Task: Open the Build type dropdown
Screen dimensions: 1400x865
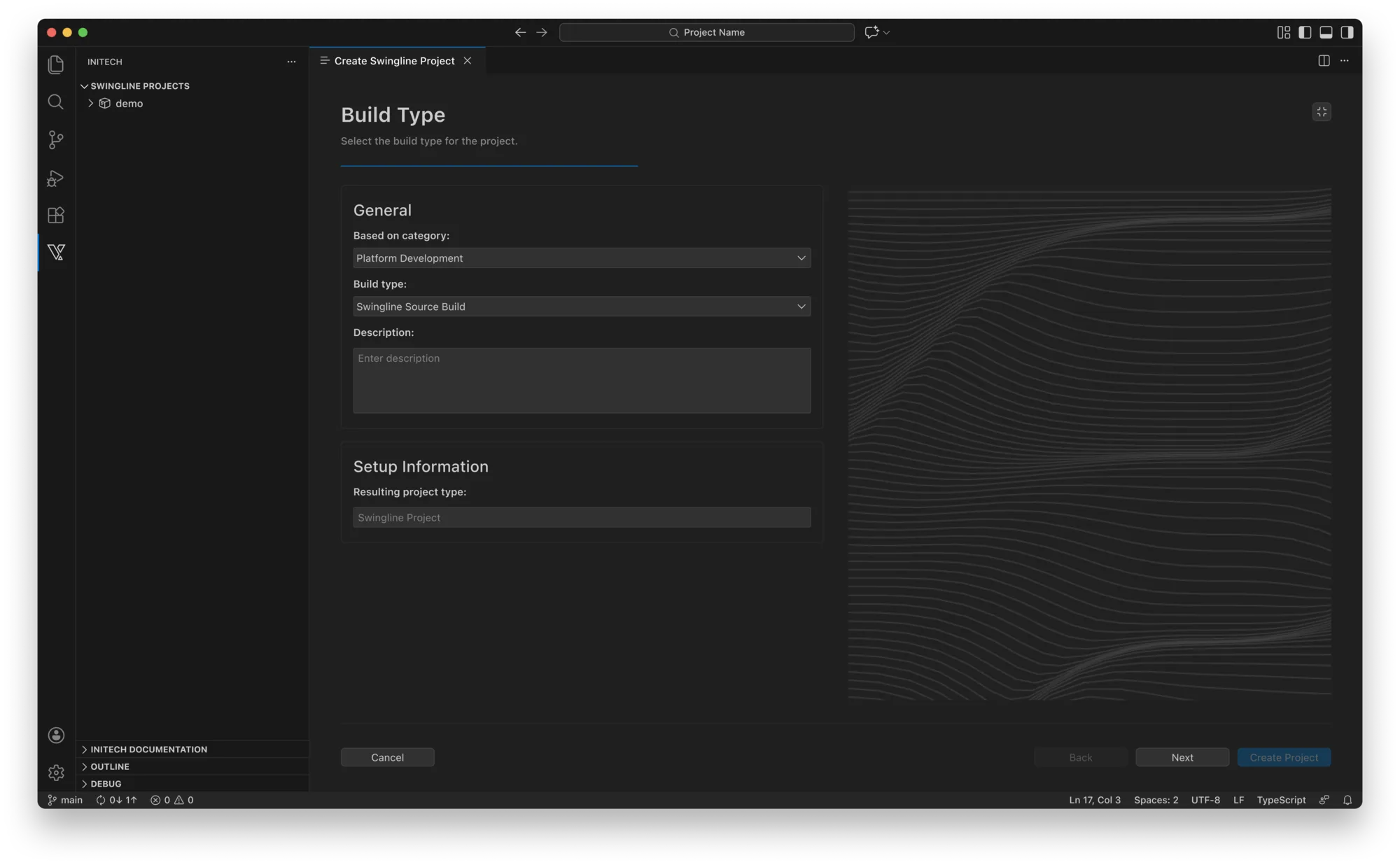Action: click(x=582, y=307)
